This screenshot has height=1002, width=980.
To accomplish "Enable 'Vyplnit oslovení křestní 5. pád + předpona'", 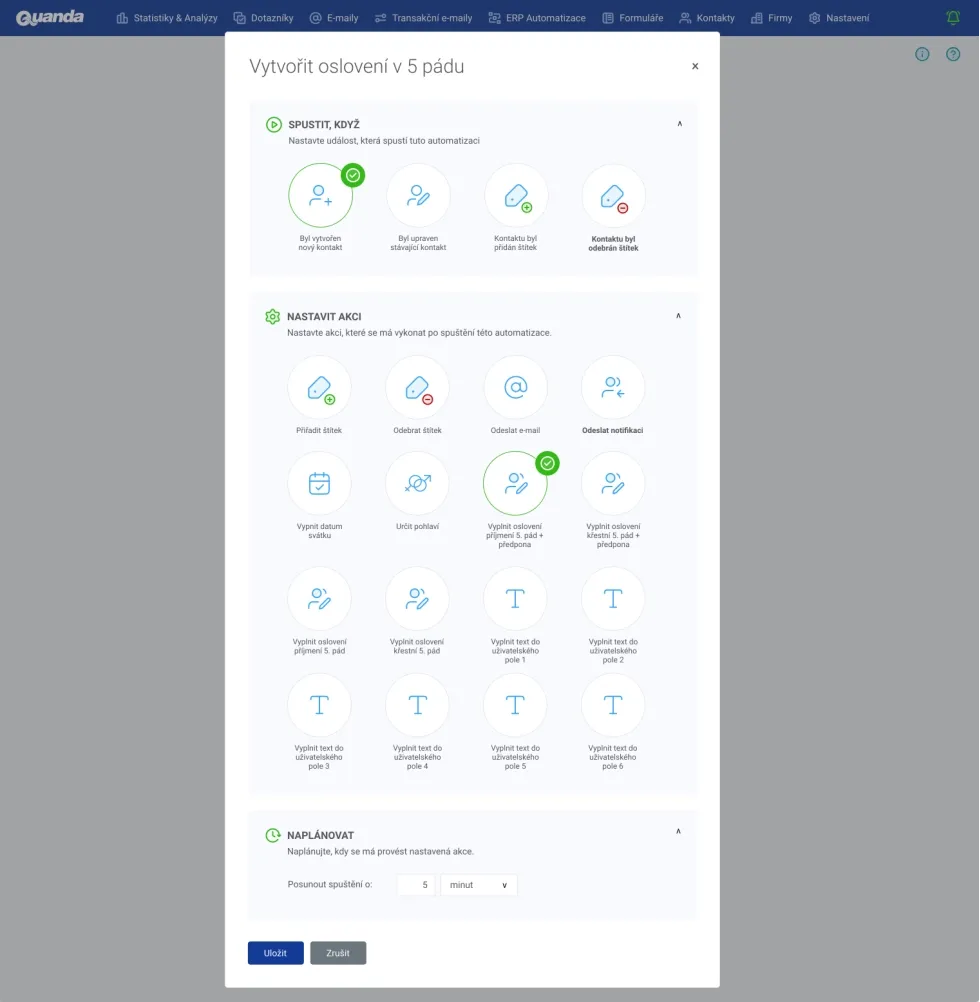I will (x=613, y=484).
